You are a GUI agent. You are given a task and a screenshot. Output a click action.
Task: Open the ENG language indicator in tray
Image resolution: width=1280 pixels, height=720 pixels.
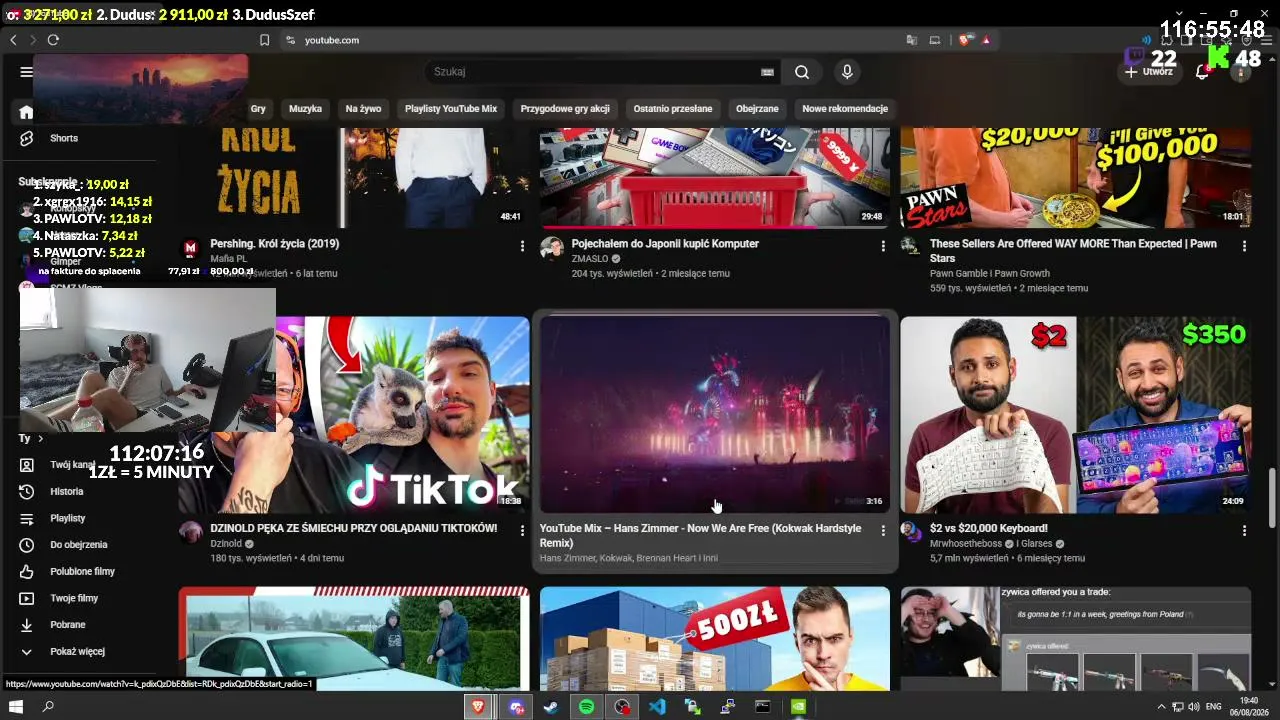[1213, 707]
